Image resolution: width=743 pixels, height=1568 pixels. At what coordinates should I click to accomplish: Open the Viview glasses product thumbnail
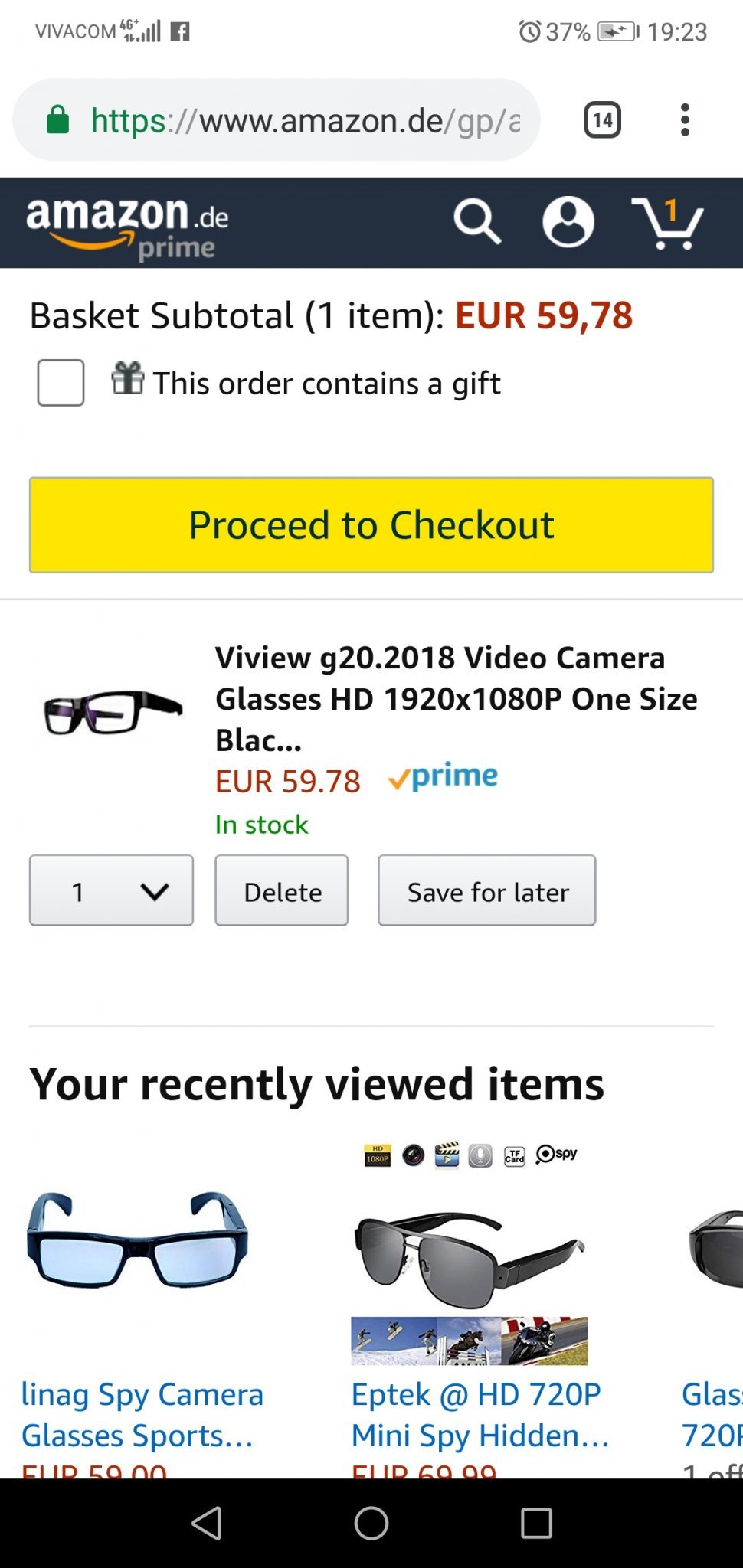[x=113, y=712]
